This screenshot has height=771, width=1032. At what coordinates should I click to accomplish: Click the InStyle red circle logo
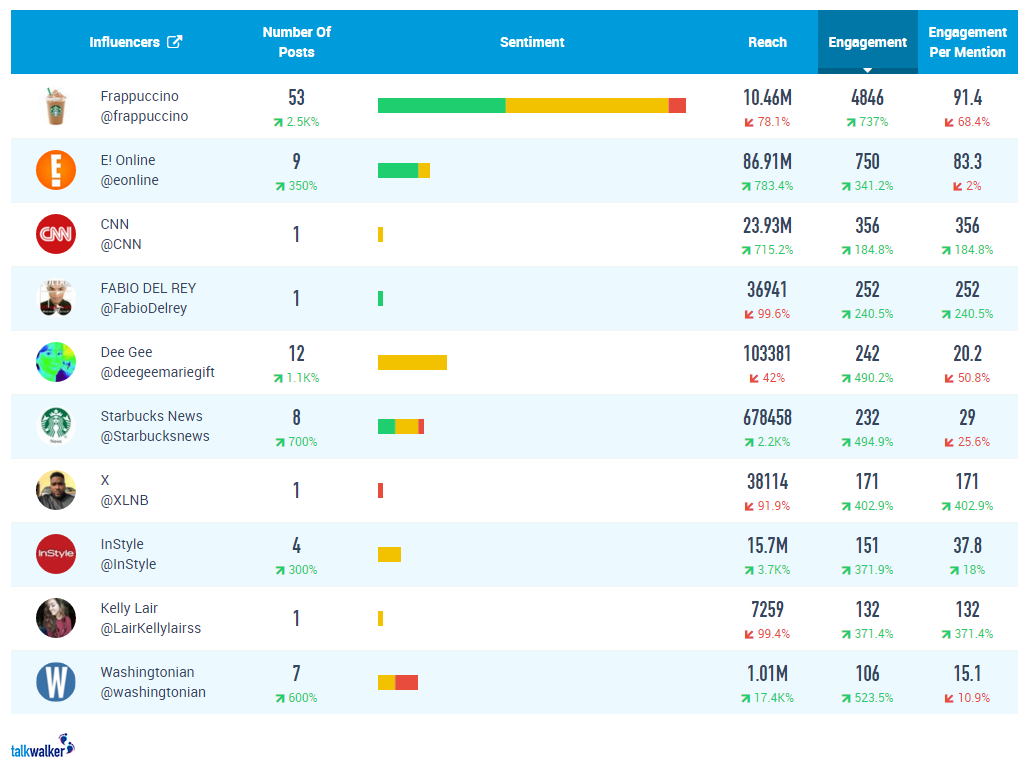click(x=56, y=554)
